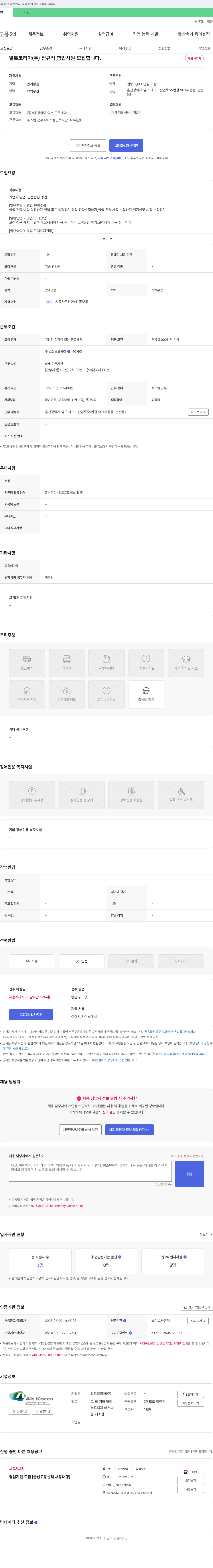Click the 관심정보 등록 heart button
The image size is (213, 1568).
click(88, 146)
